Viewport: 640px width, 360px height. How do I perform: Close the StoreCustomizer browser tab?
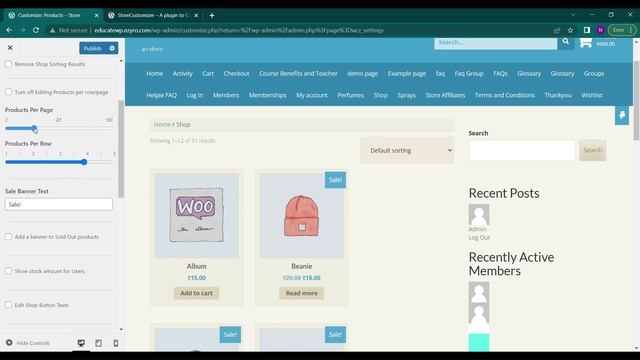click(x=196, y=16)
